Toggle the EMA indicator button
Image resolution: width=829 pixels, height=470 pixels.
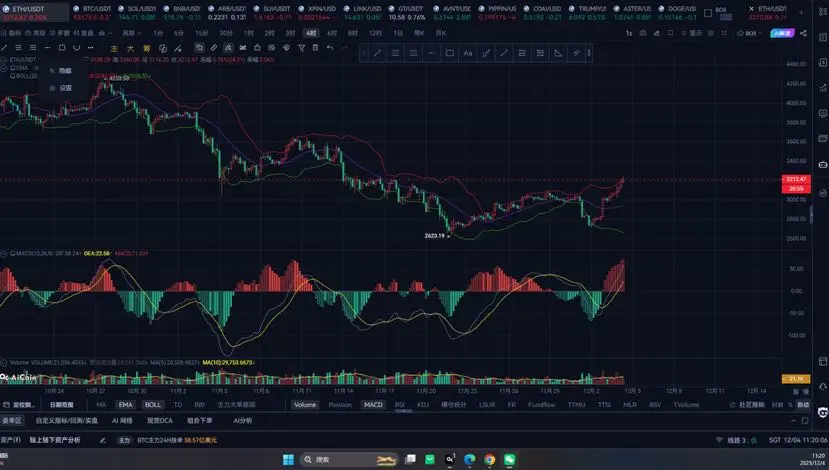tap(125, 405)
